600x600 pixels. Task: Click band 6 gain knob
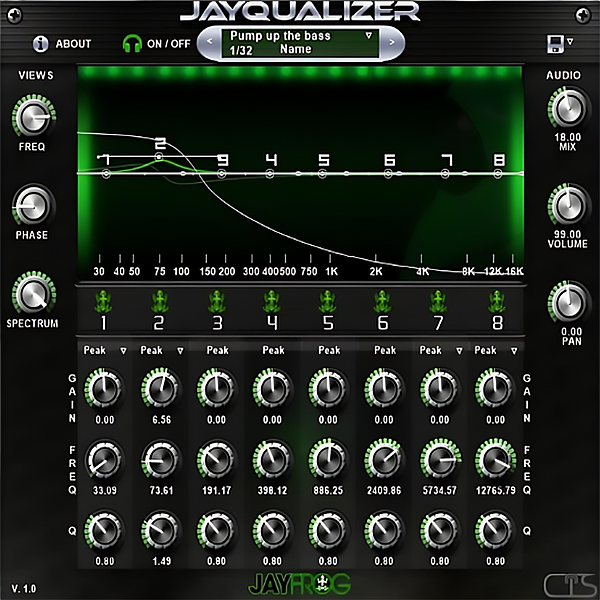pyautogui.click(x=383, y=388)
